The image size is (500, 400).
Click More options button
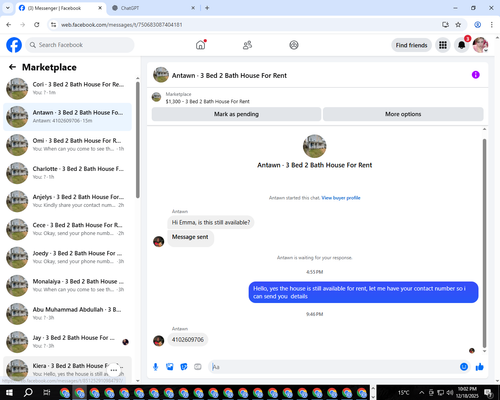(403, 114)
